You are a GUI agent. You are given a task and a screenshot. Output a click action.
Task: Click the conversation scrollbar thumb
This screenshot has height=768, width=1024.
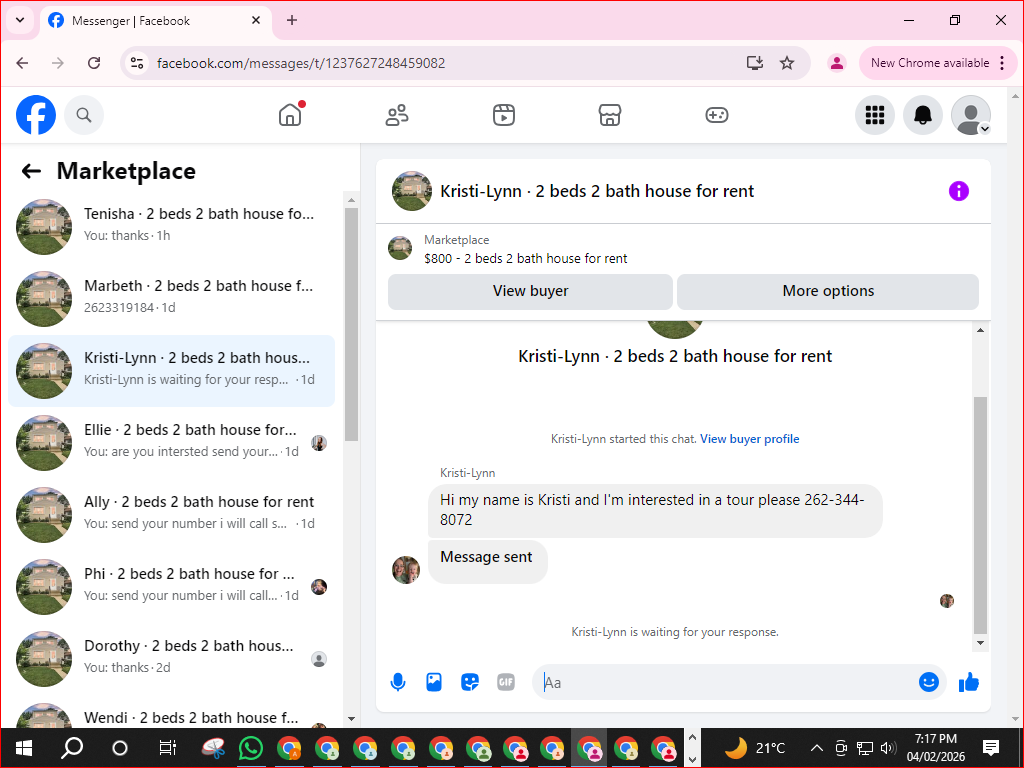coord(980,515)
